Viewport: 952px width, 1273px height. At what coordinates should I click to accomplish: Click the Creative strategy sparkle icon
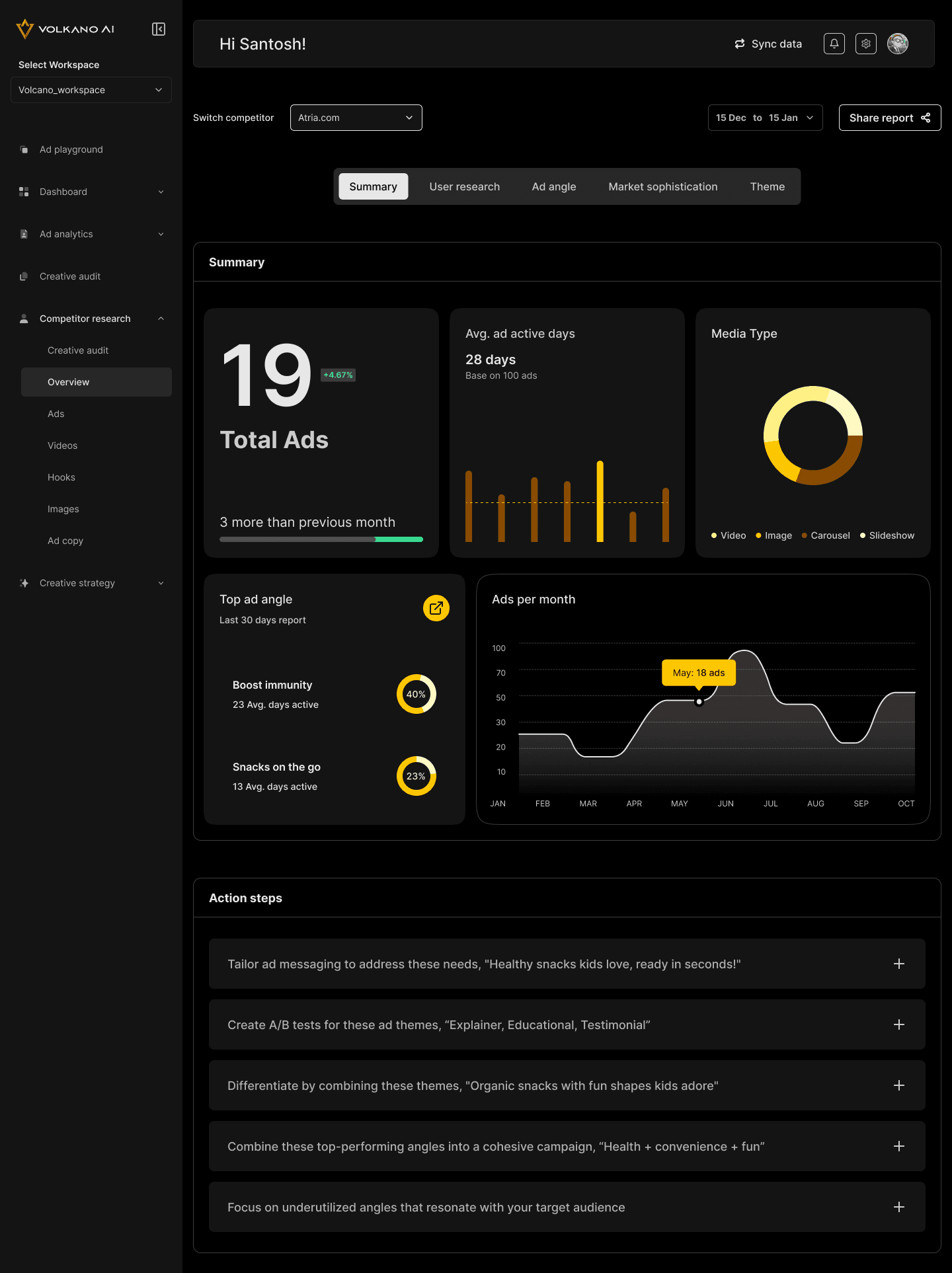click(24, 583)
